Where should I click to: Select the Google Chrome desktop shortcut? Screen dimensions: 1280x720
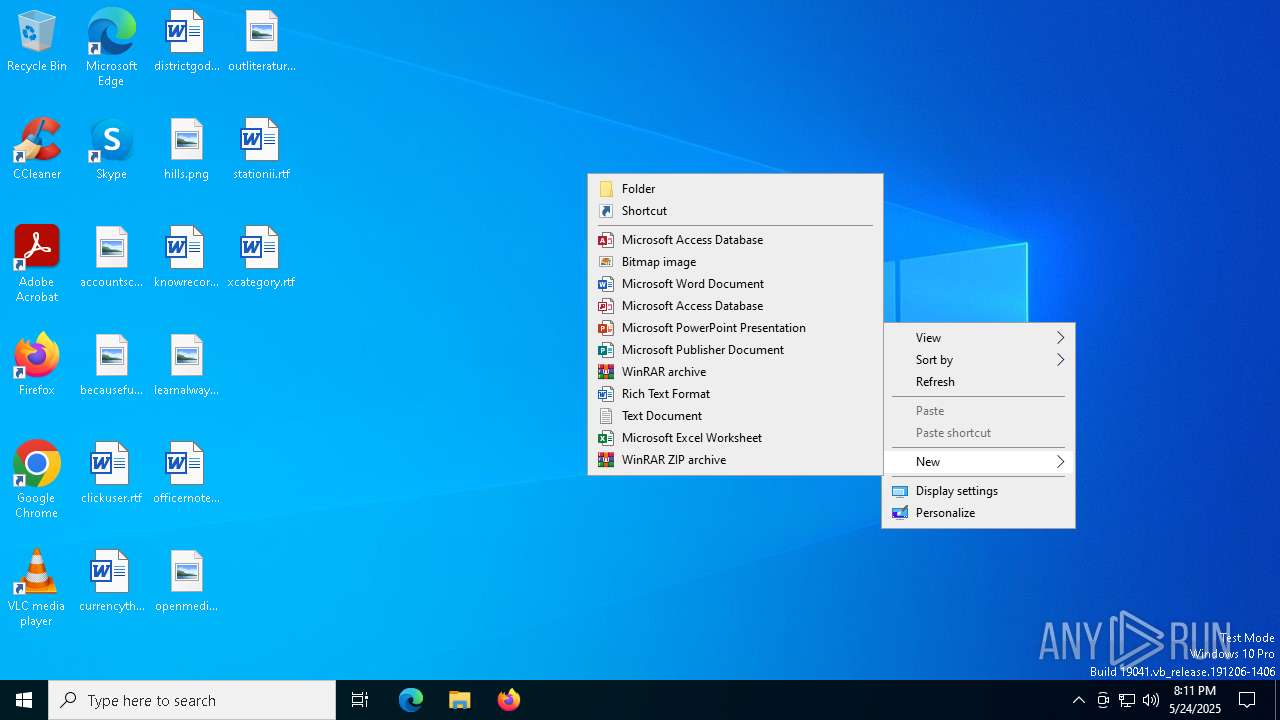coord(37,480)
